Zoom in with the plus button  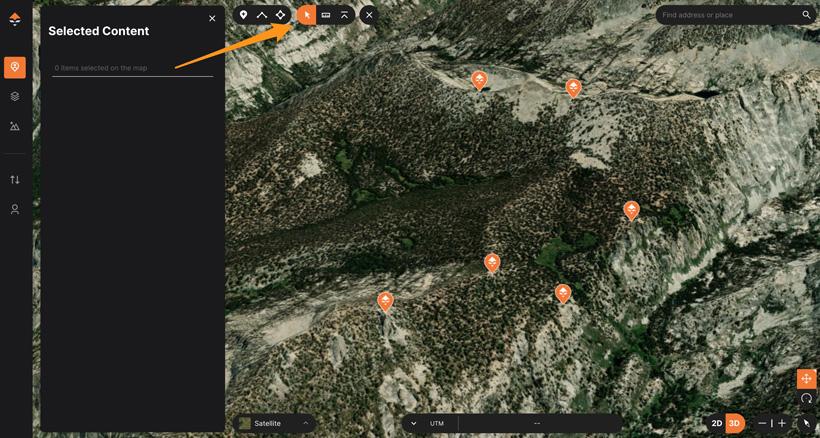[x=782, y=424]
